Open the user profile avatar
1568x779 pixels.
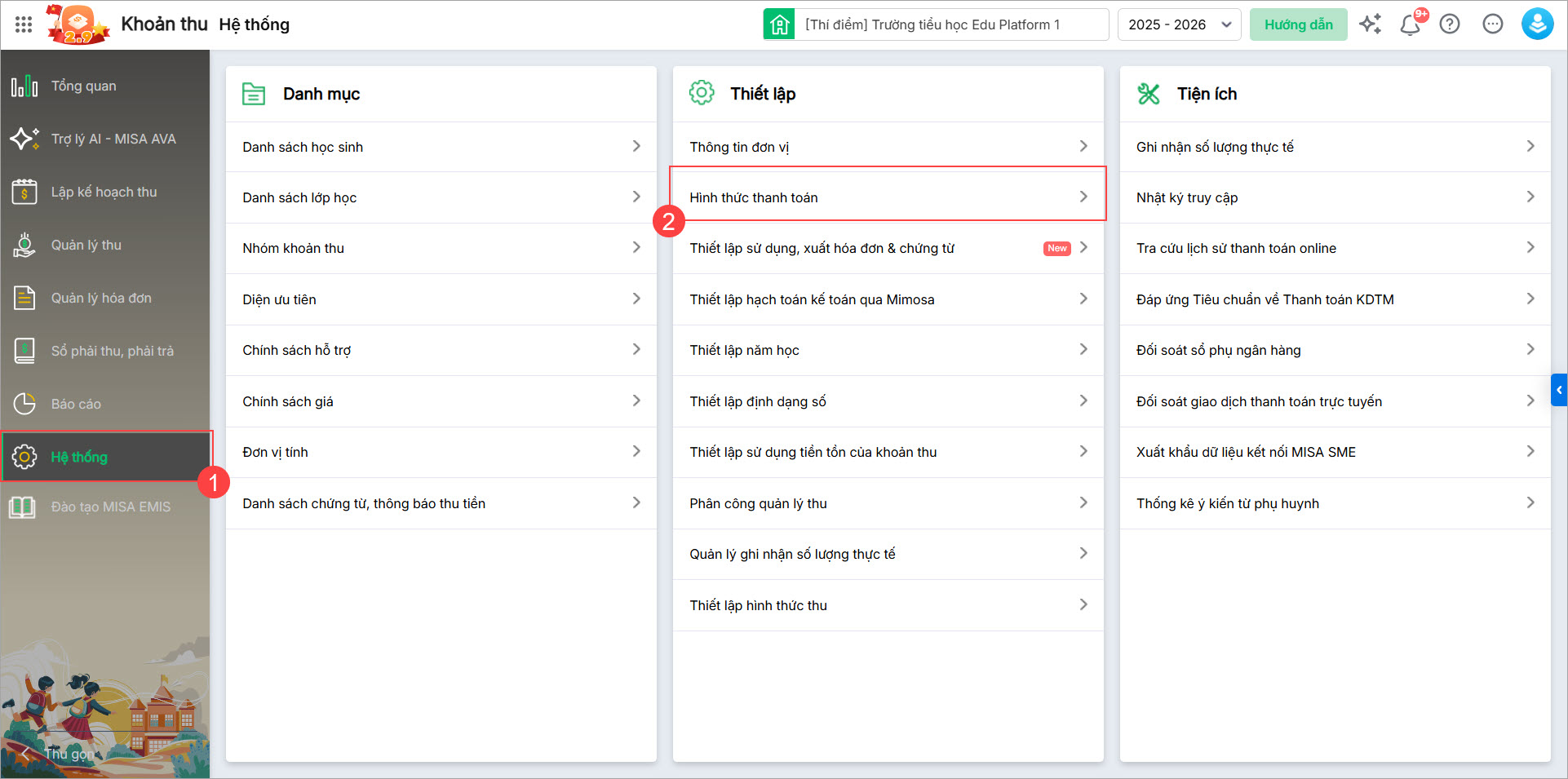[1537, 24]
